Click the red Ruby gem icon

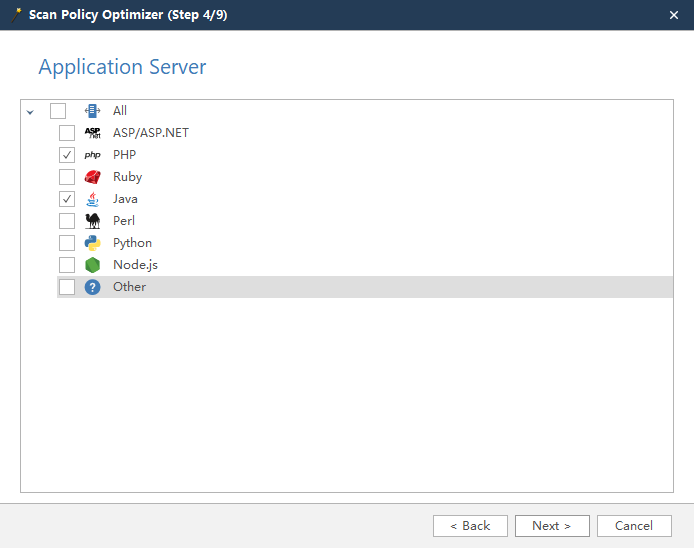point(93,177)
